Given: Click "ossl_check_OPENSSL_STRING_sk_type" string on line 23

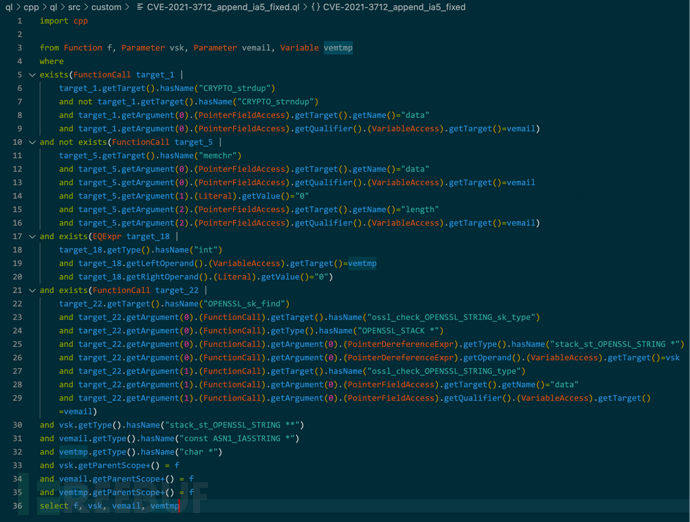Looking at the screenshot, I should (451, 317).
